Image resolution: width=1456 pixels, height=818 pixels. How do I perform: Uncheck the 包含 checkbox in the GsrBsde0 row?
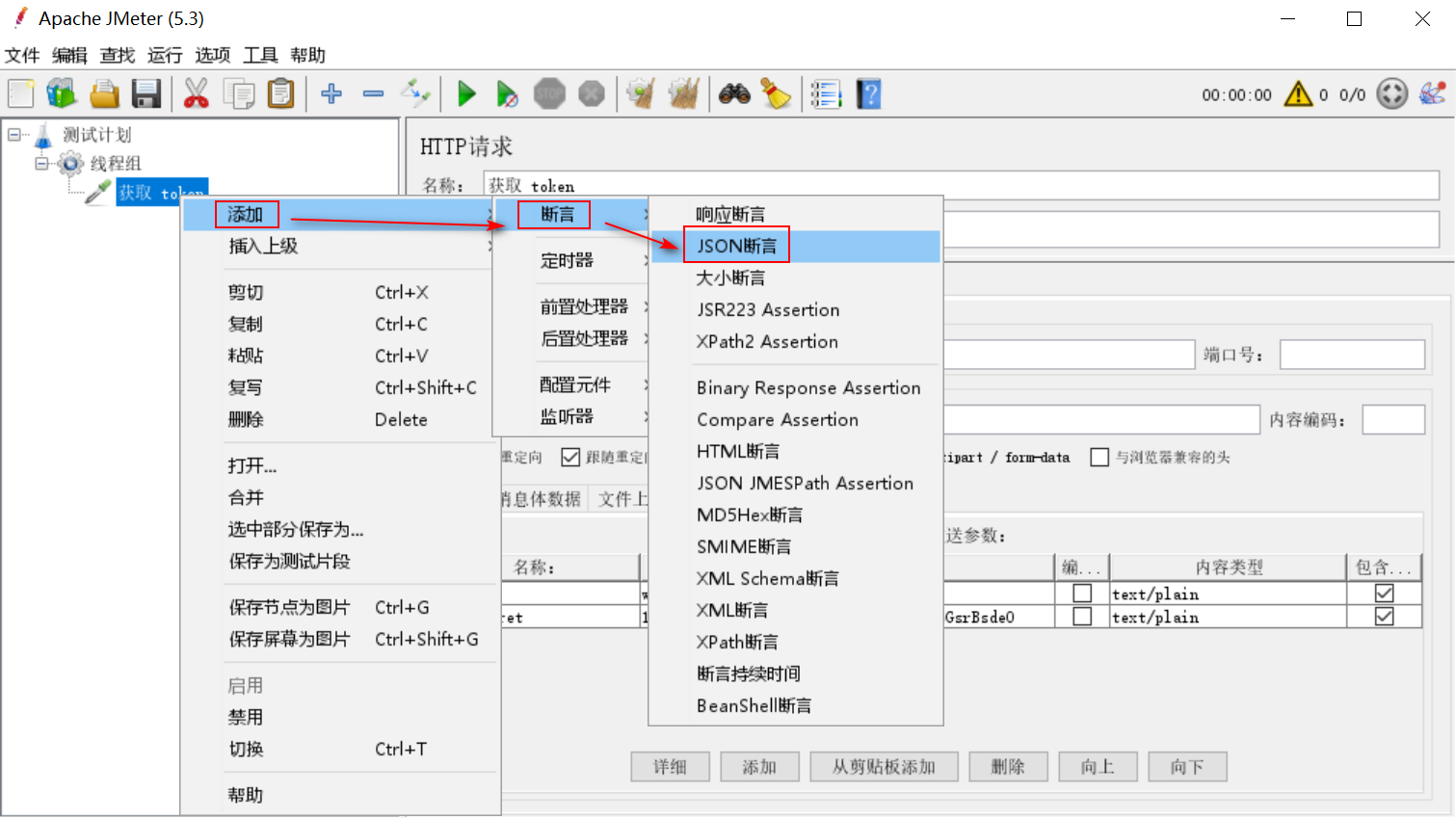[1385, 616]
